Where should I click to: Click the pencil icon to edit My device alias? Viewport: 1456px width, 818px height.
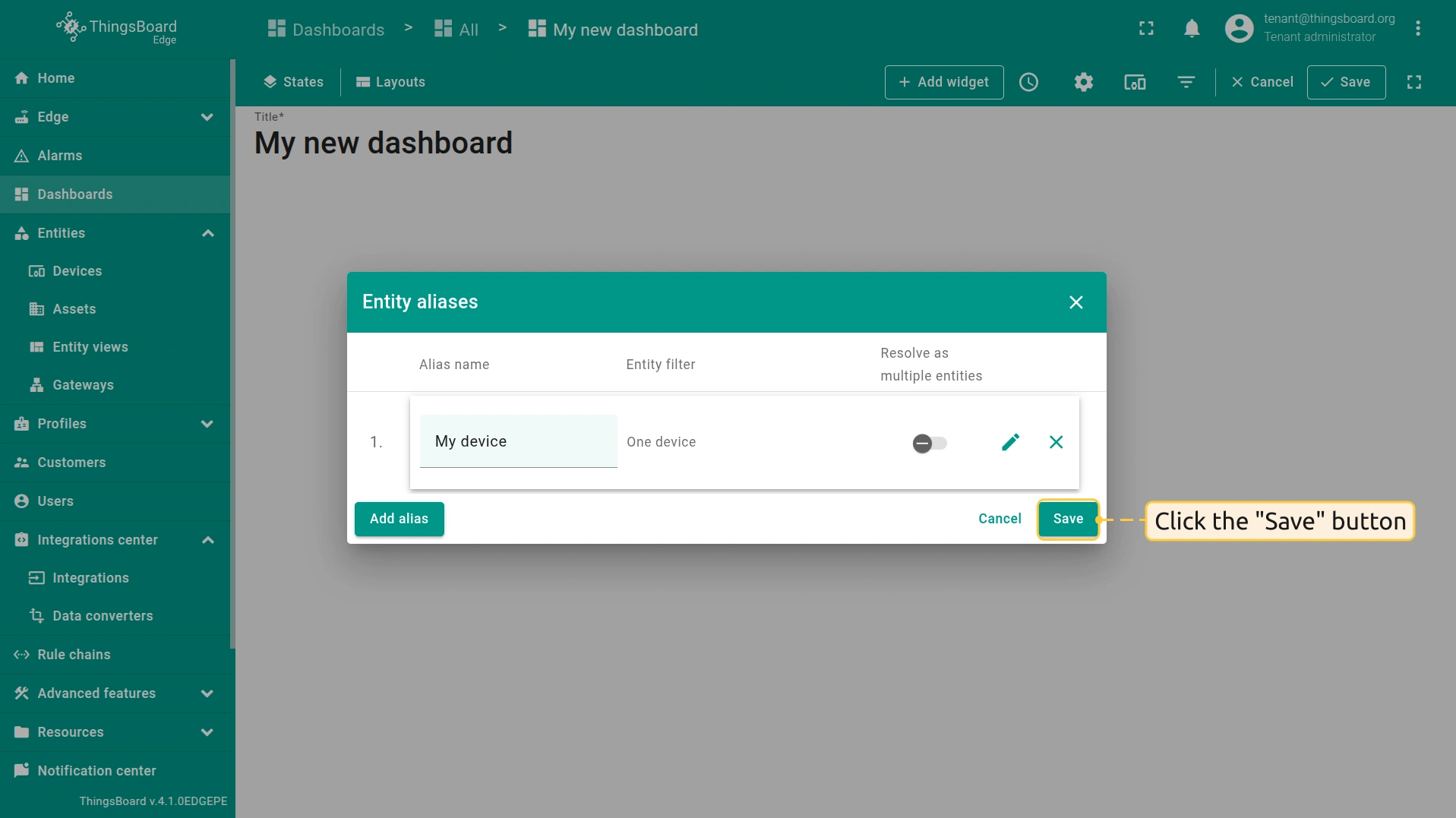tap(1010, 442)
